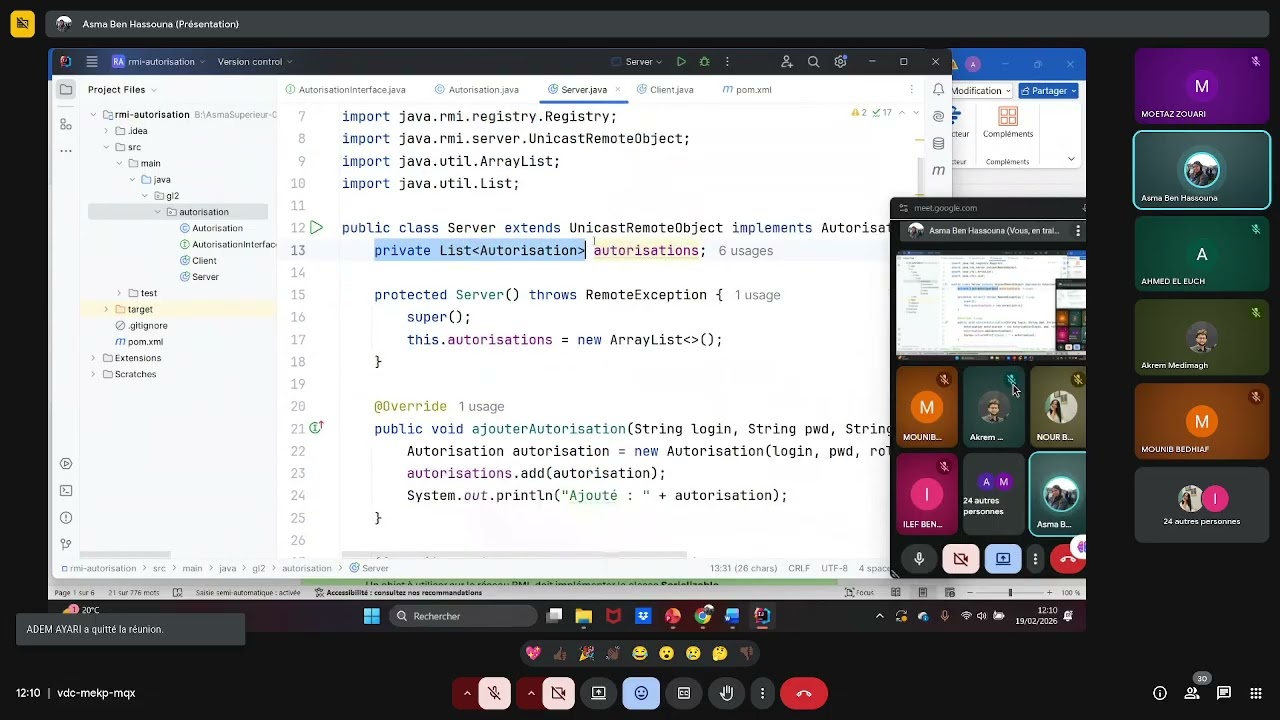
Task: Raise hand in Meet bottom bar
Action: point(727,693)
